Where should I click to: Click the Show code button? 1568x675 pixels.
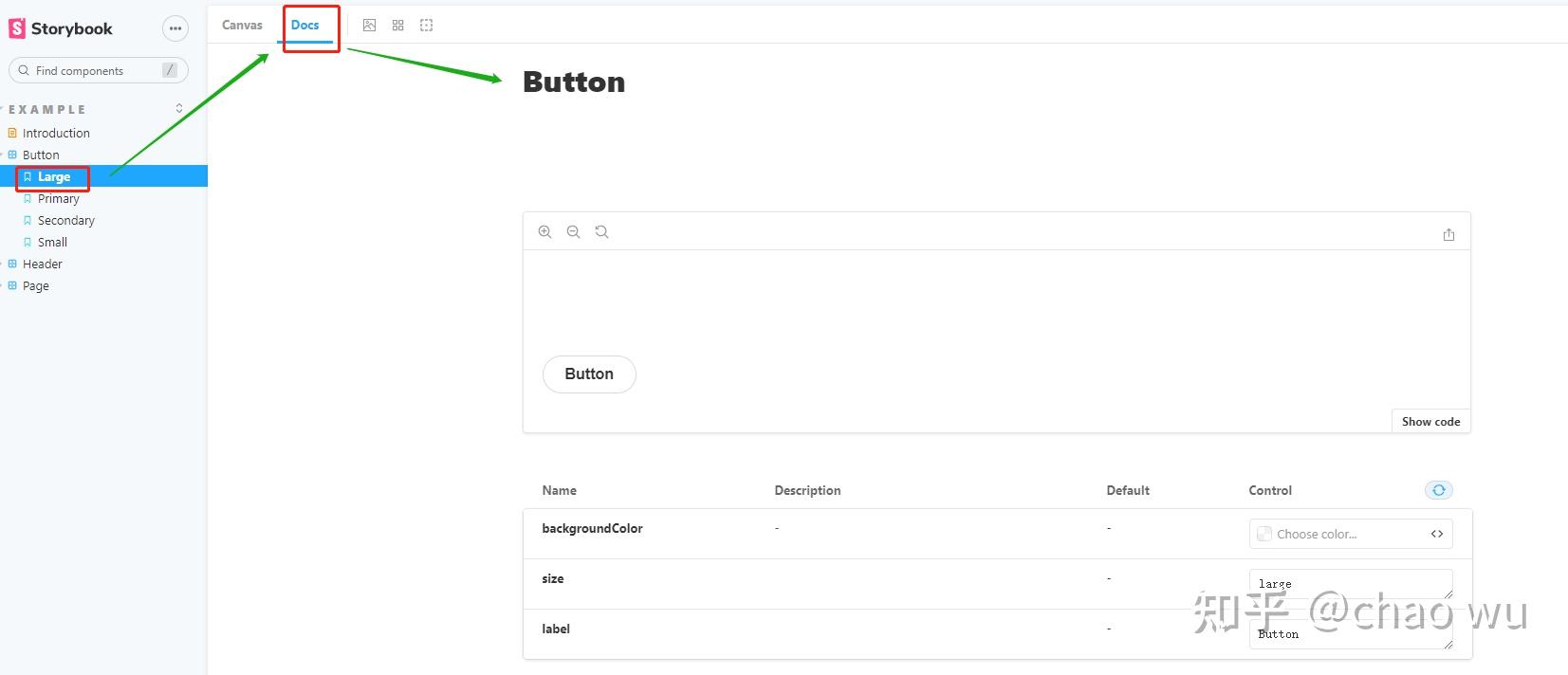1430,422
